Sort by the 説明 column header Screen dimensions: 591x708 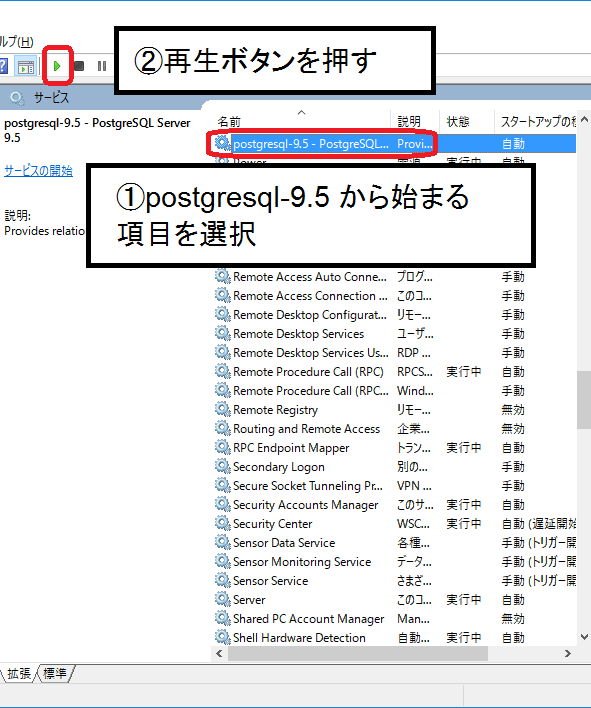coord(414,121)
